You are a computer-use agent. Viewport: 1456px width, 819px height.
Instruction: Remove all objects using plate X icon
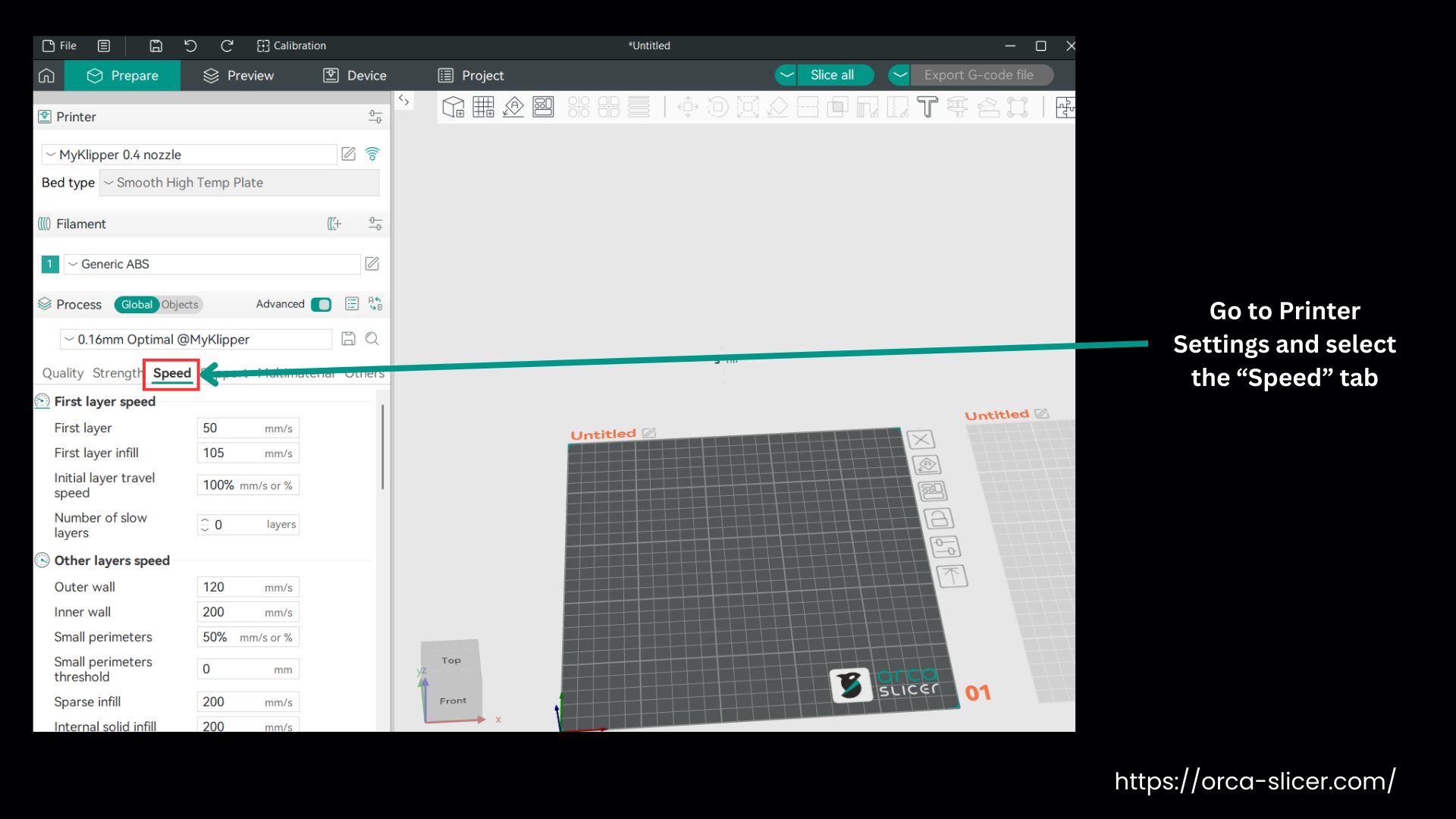[x=921, y=440]
